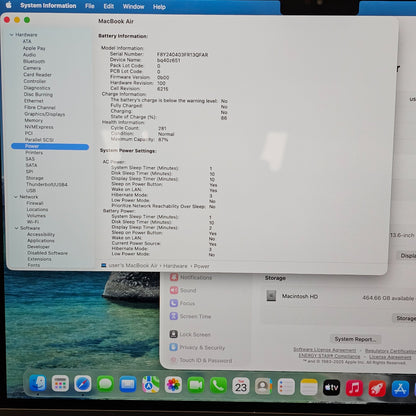Click the System Report button
The image size is (416, 416).
355,339
